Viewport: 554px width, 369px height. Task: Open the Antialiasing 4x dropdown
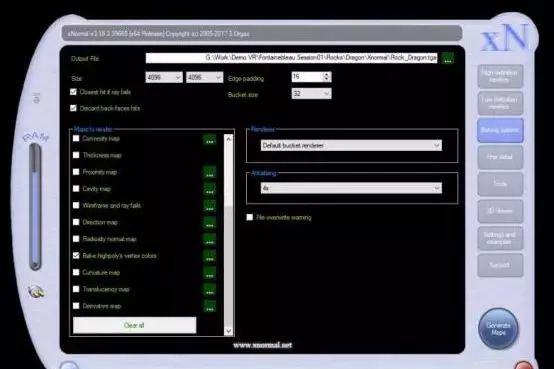point(351,188)
